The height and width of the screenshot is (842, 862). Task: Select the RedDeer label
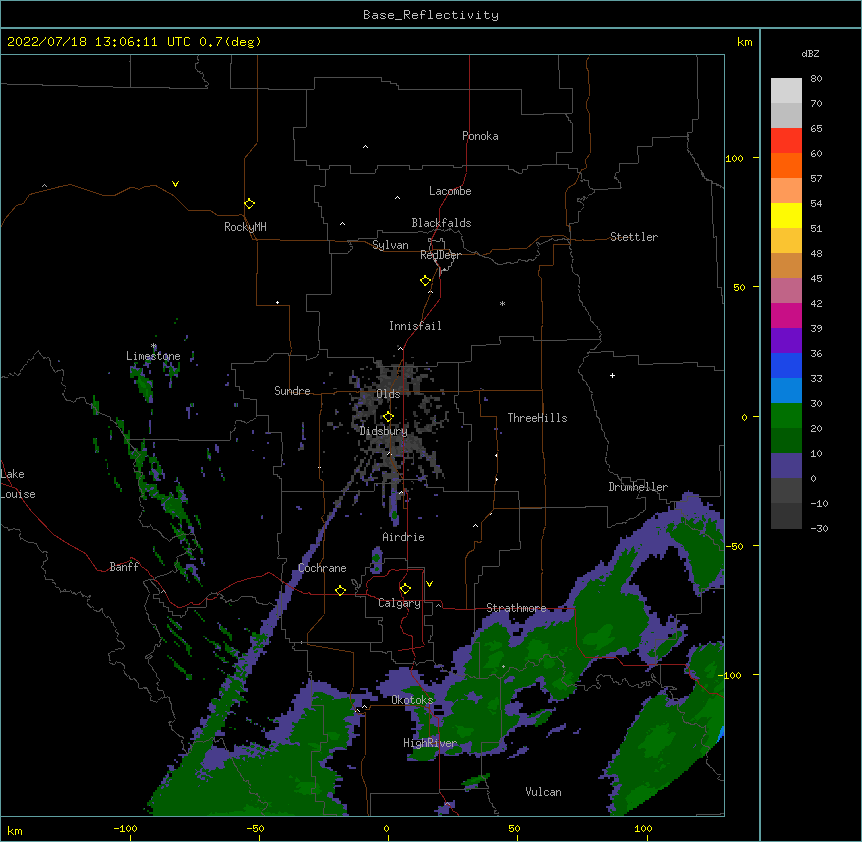pyautogui.click(x=440, y=255)
